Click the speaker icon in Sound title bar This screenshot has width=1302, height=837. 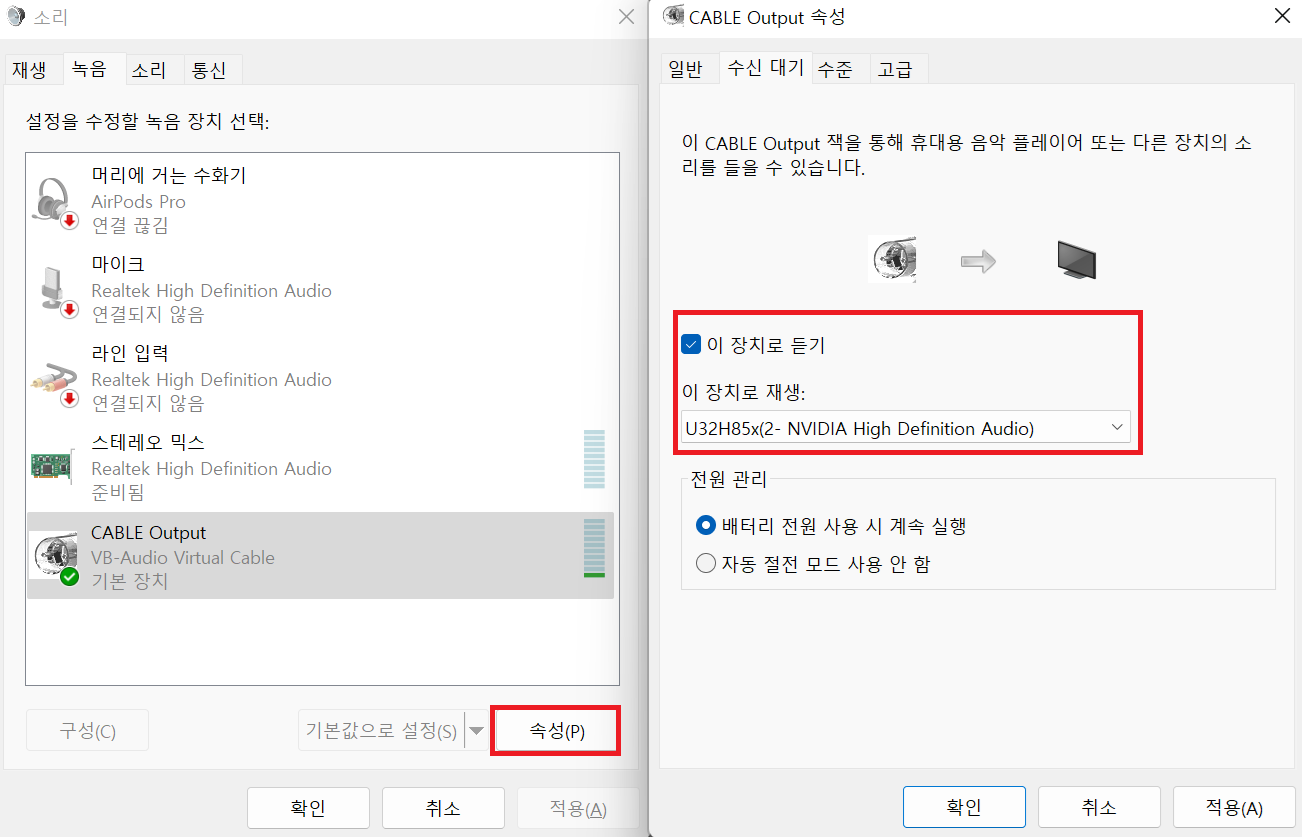[x=15, y=17]
